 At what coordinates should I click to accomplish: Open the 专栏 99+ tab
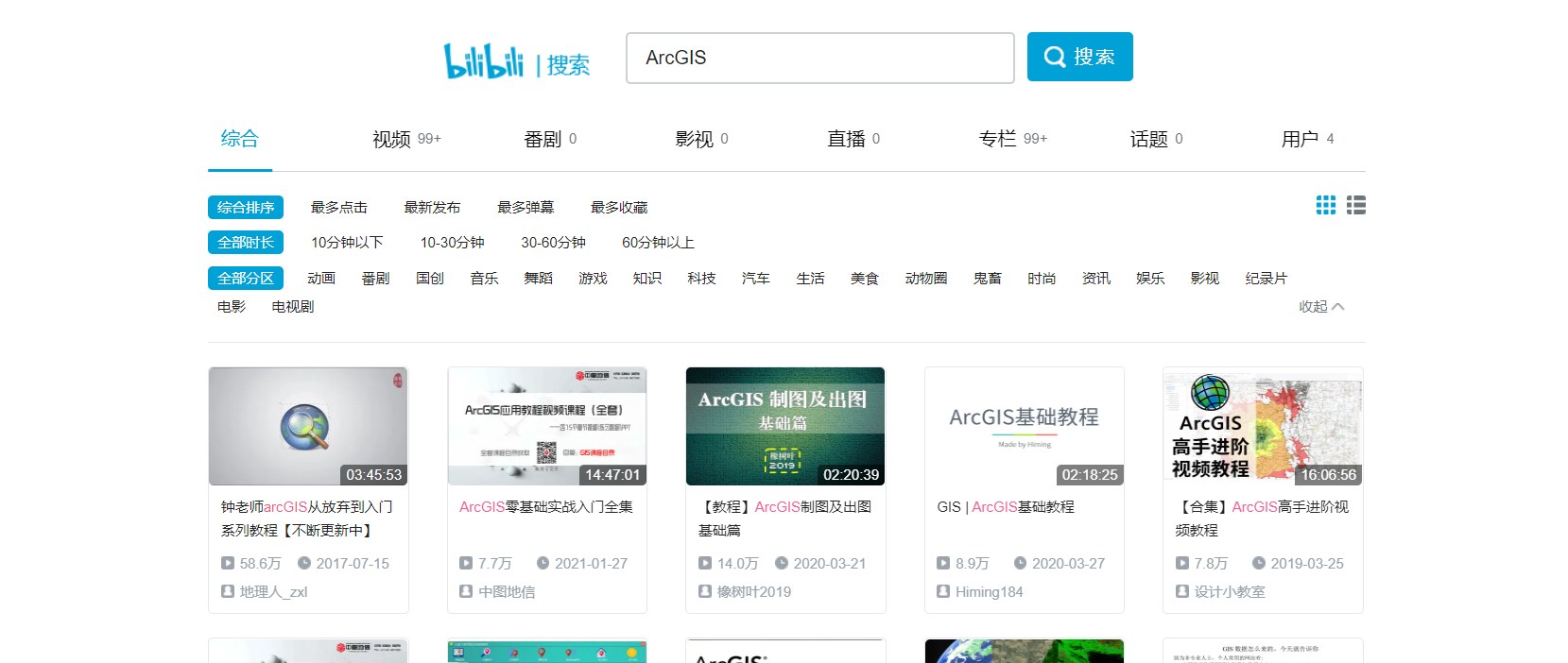[x=1012, y=139]
